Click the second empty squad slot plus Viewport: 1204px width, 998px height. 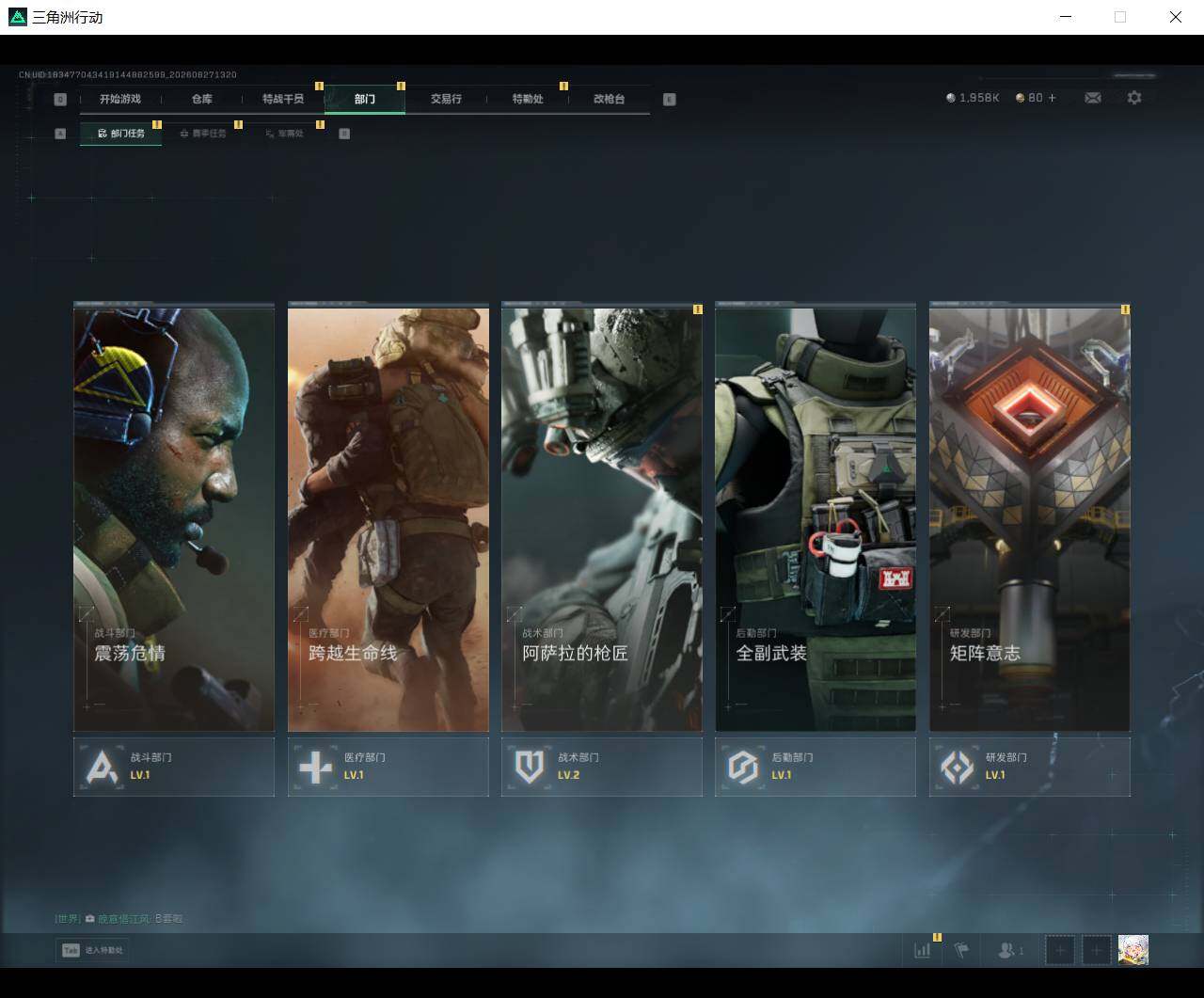[1097, 950]
